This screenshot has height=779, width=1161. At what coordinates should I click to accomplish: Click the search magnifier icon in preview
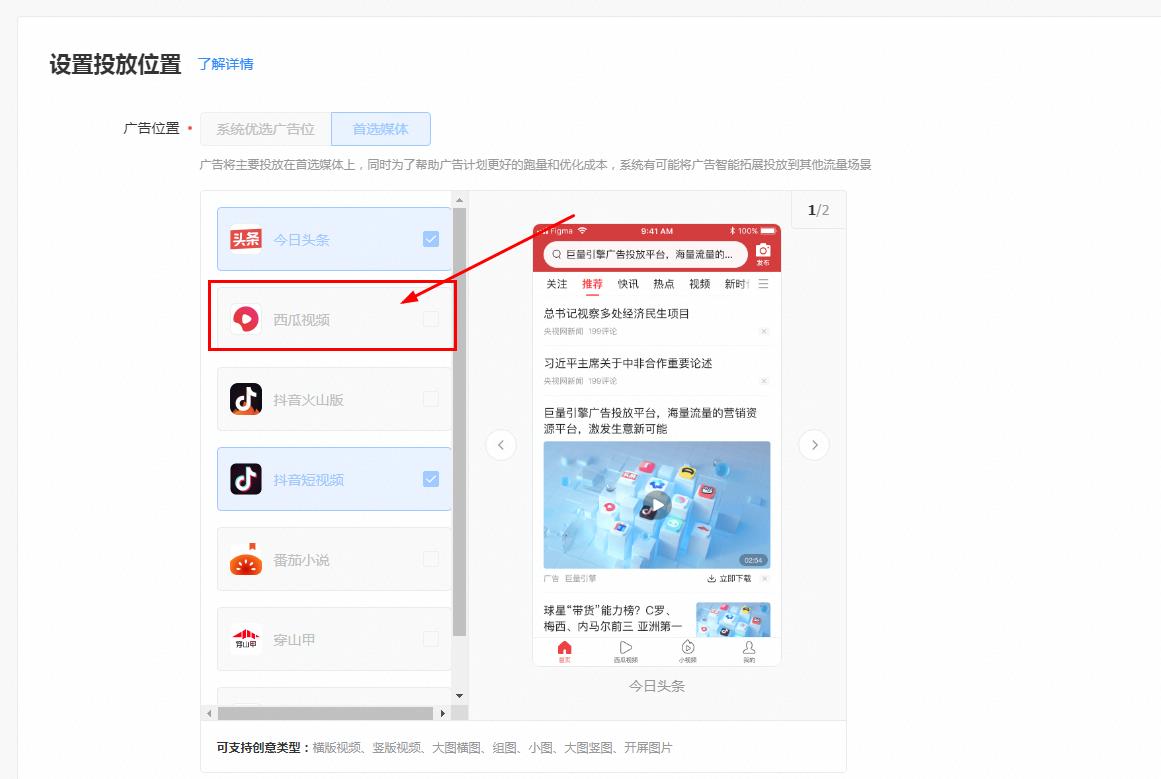coord(557,254)
